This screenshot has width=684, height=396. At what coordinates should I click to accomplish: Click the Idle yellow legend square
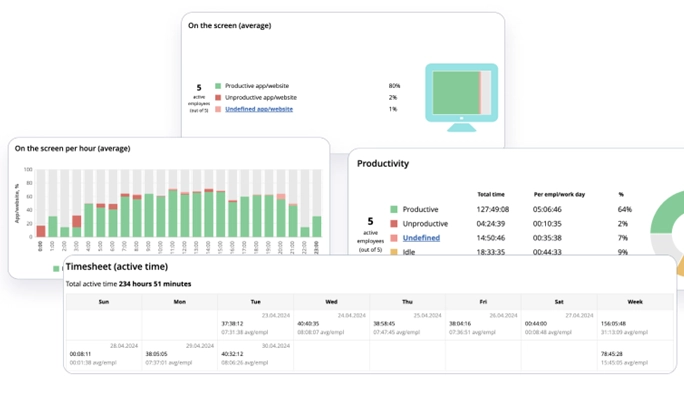pyautogui.click(x=394, y=252)
